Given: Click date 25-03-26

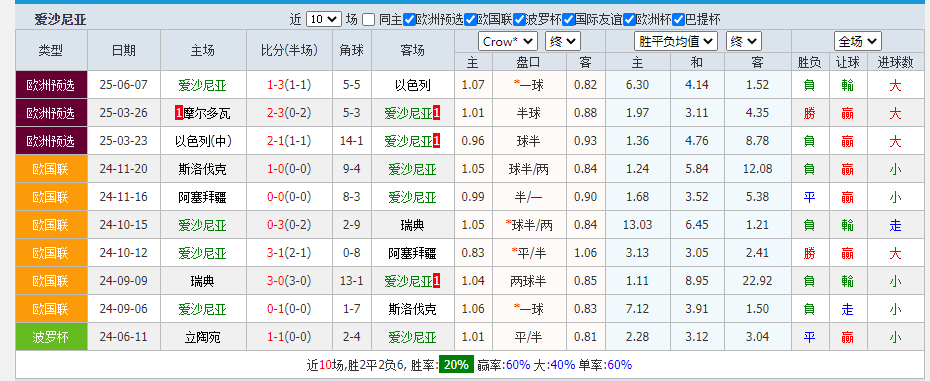Looking at the screenshot, I should 123,113.
